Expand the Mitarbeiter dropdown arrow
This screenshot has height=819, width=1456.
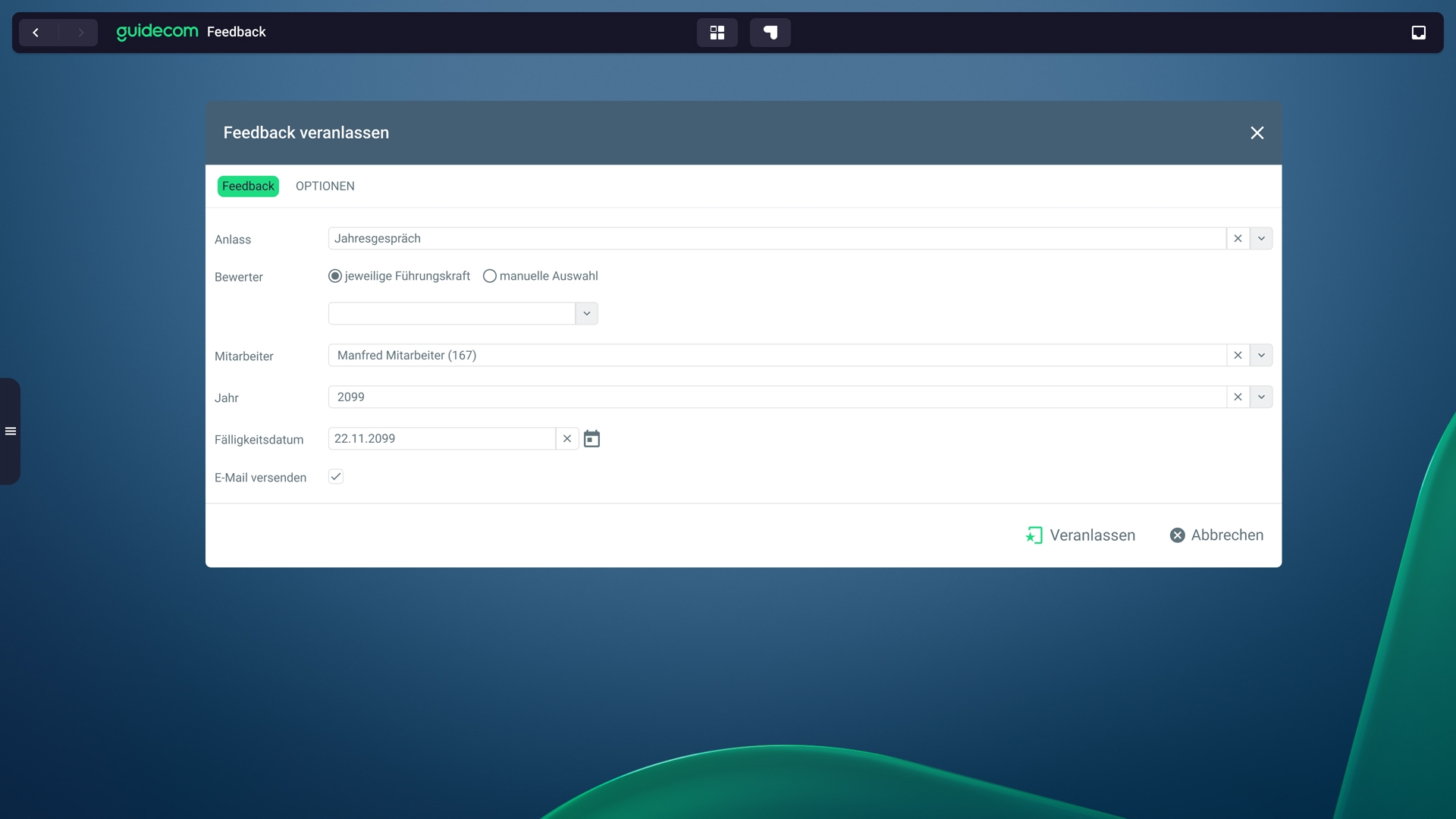[1261, 356]
